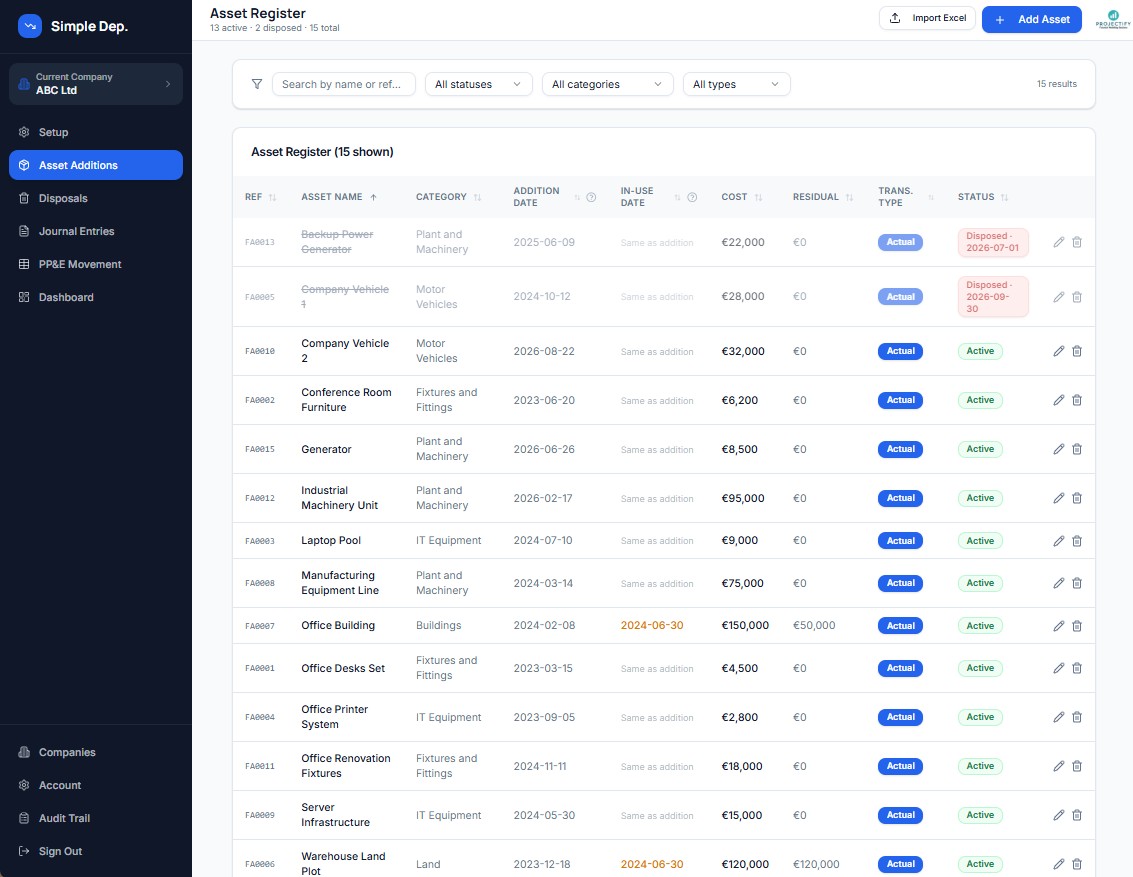Edit Manufacturing Equipment Line asset
The width and height of the screenshot is (1133, 877).
tap(1059, 583)
